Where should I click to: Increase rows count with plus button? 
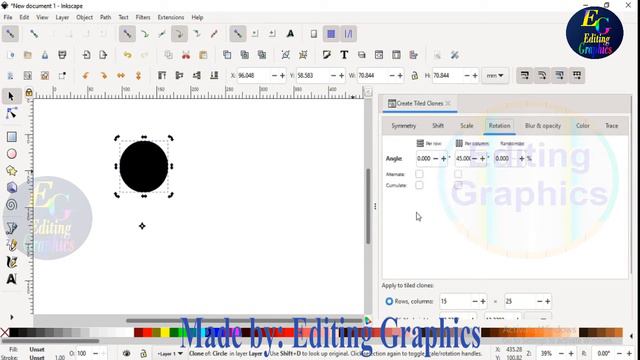483,301
